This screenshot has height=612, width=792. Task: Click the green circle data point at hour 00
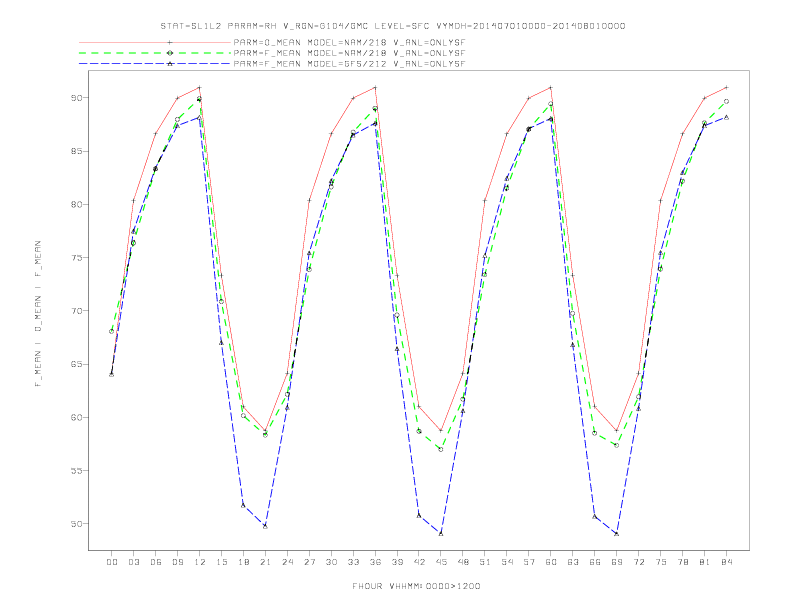112,331
